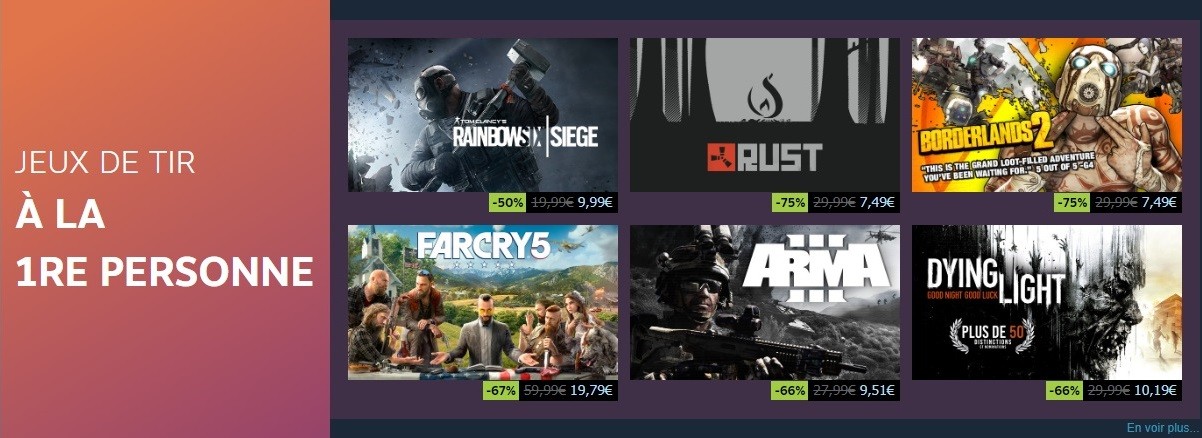This screenshot has width=1202, height=438.
Task: Click the 7,49€ price under Borderlands 2
Action: click(1160, 202)
